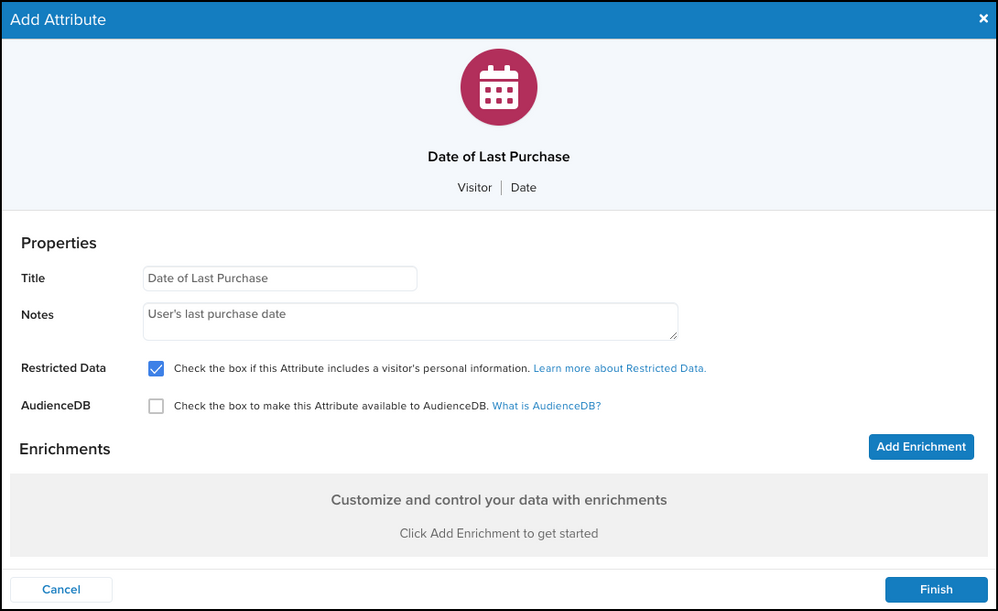The image size is (998, 611).
Task: Focus the Title input field
Action: [x=280, y=278]
